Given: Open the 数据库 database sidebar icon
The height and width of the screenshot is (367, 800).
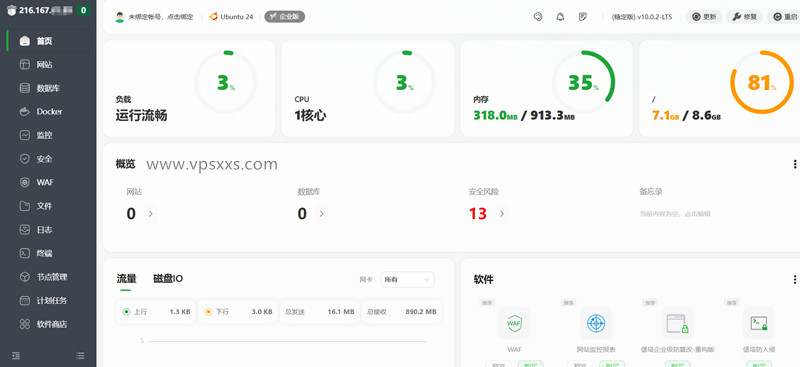Looking at the screenshot, I should tap(24, 88).
